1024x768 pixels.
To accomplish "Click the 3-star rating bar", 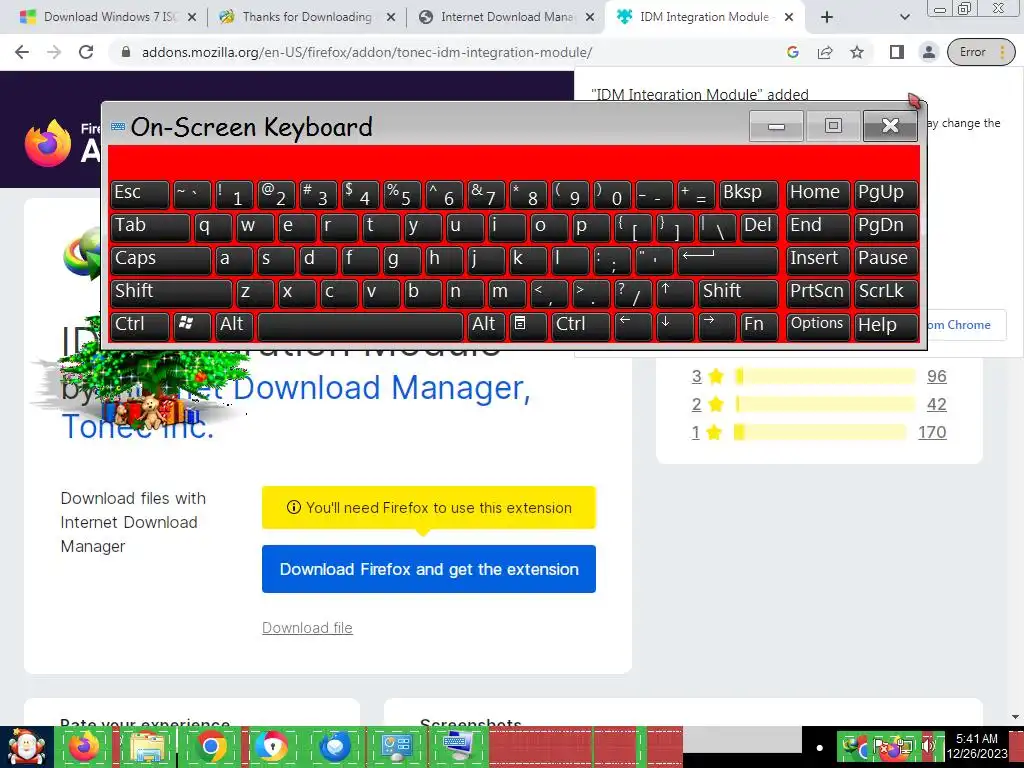I will coord(825,376).
